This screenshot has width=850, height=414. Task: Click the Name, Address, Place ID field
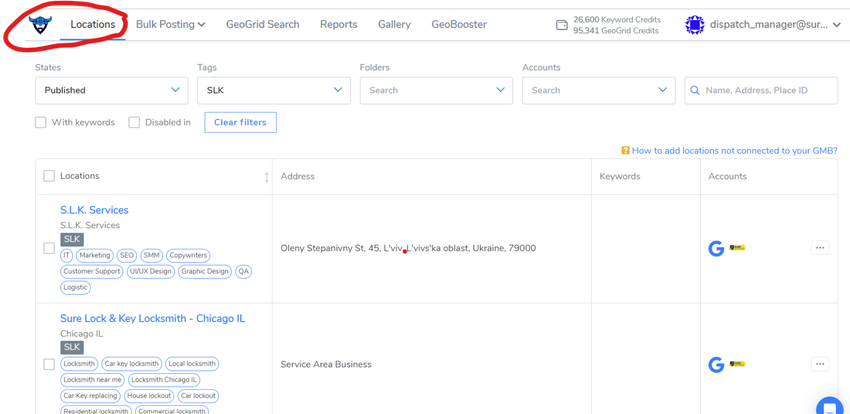(761, 90)
